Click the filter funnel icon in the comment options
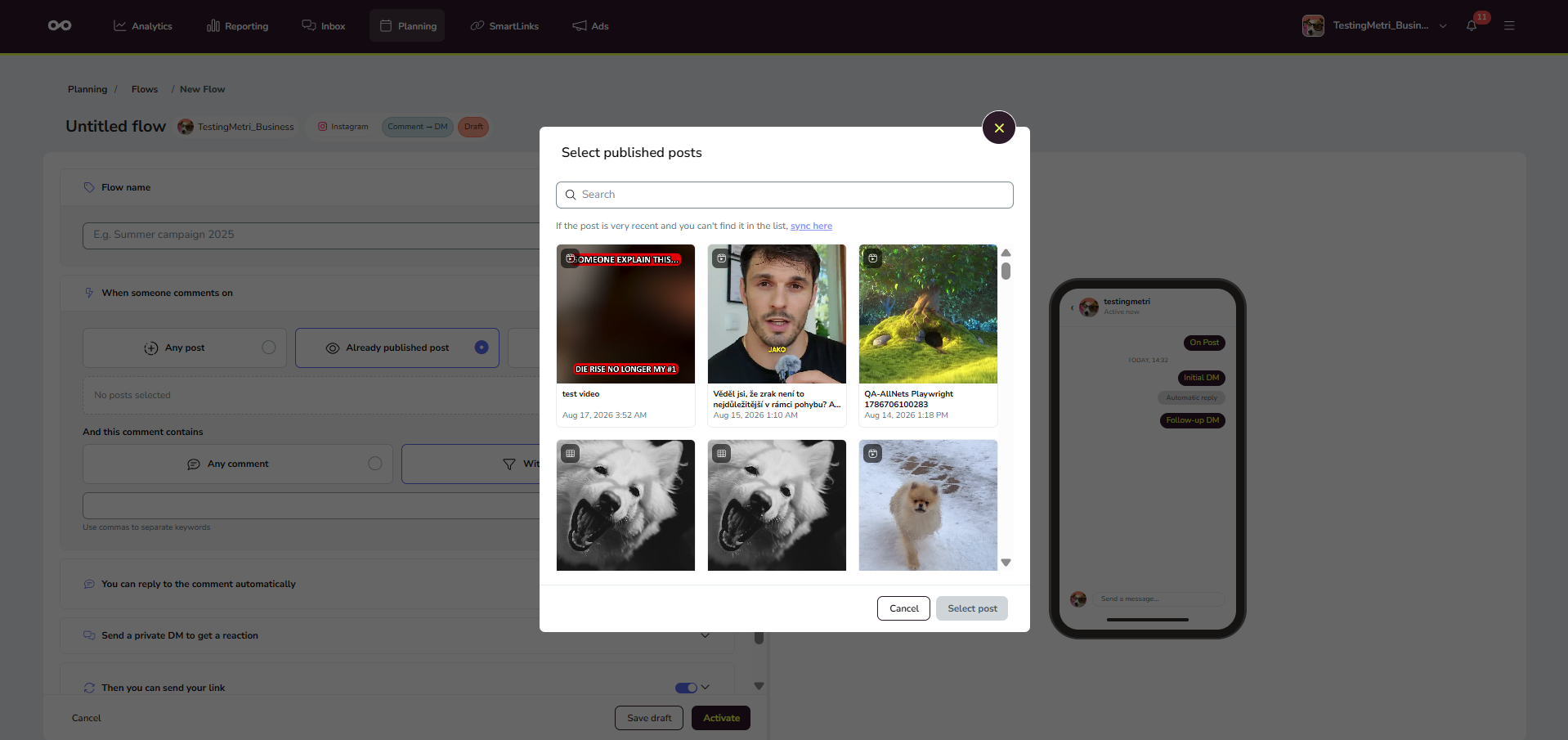 509,464
